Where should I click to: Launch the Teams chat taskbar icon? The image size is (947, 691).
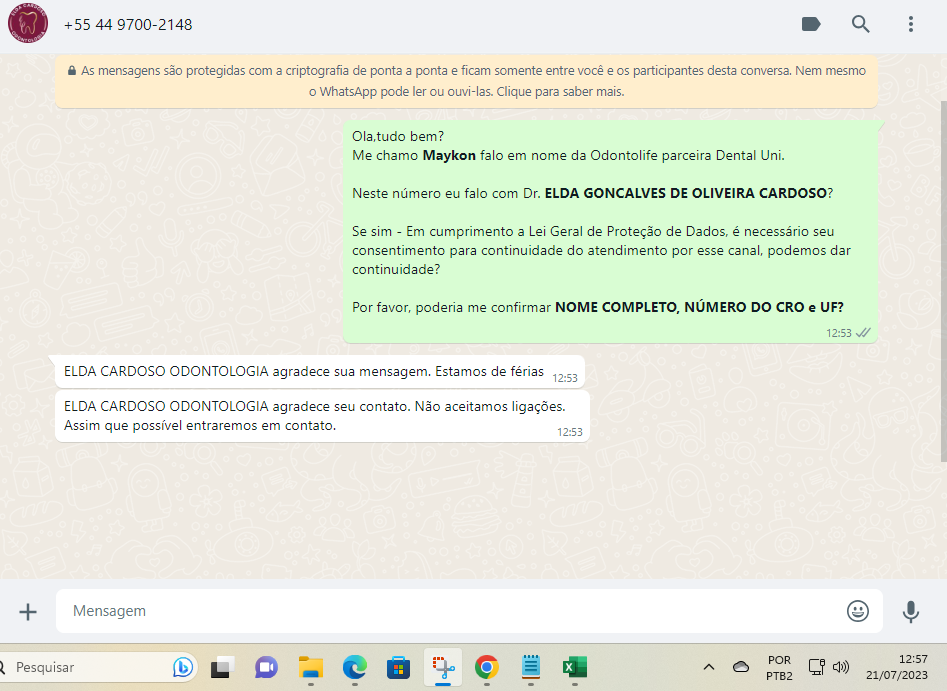pyautogui.click(x=266, y=667)
